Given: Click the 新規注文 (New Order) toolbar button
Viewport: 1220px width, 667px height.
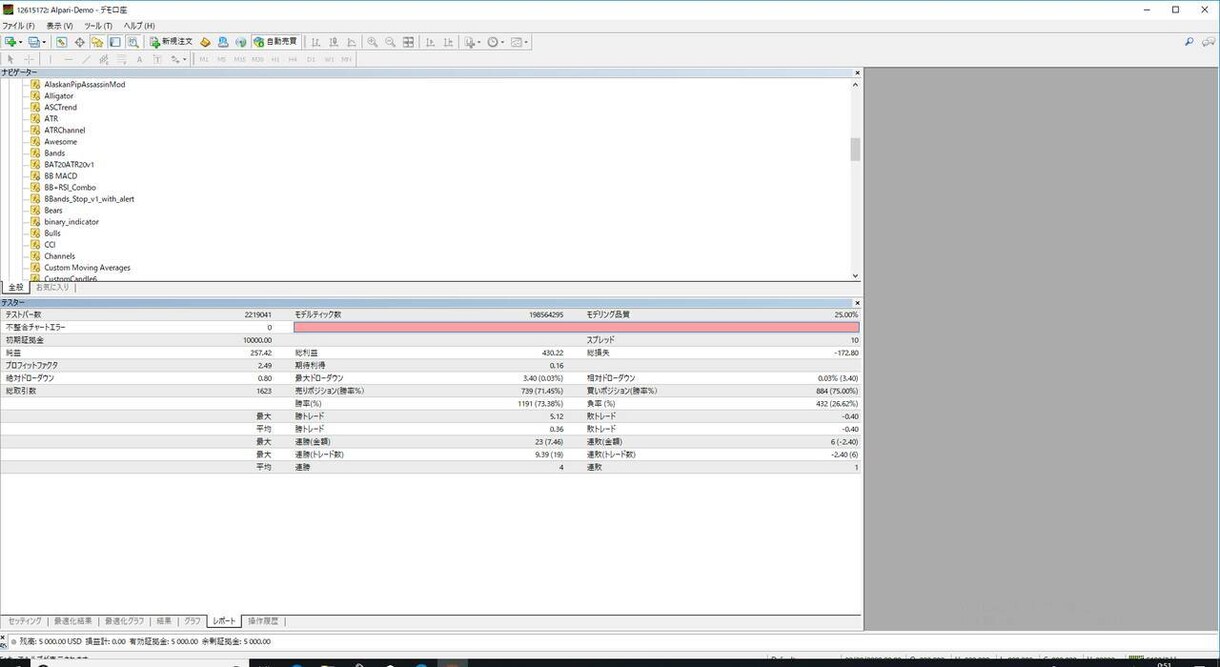Looking at the screenshot, I should click(171, 42).
